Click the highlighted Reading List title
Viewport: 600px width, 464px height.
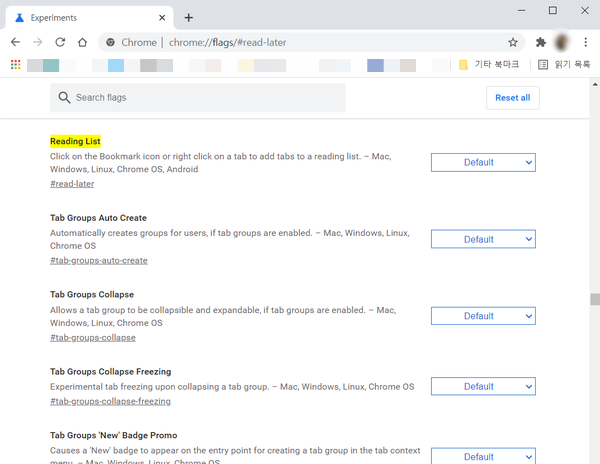coord(75,141)
